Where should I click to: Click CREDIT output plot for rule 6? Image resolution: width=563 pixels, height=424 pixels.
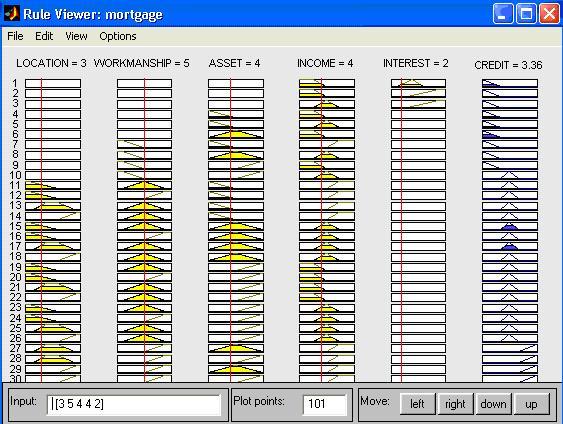coord(510,134)
